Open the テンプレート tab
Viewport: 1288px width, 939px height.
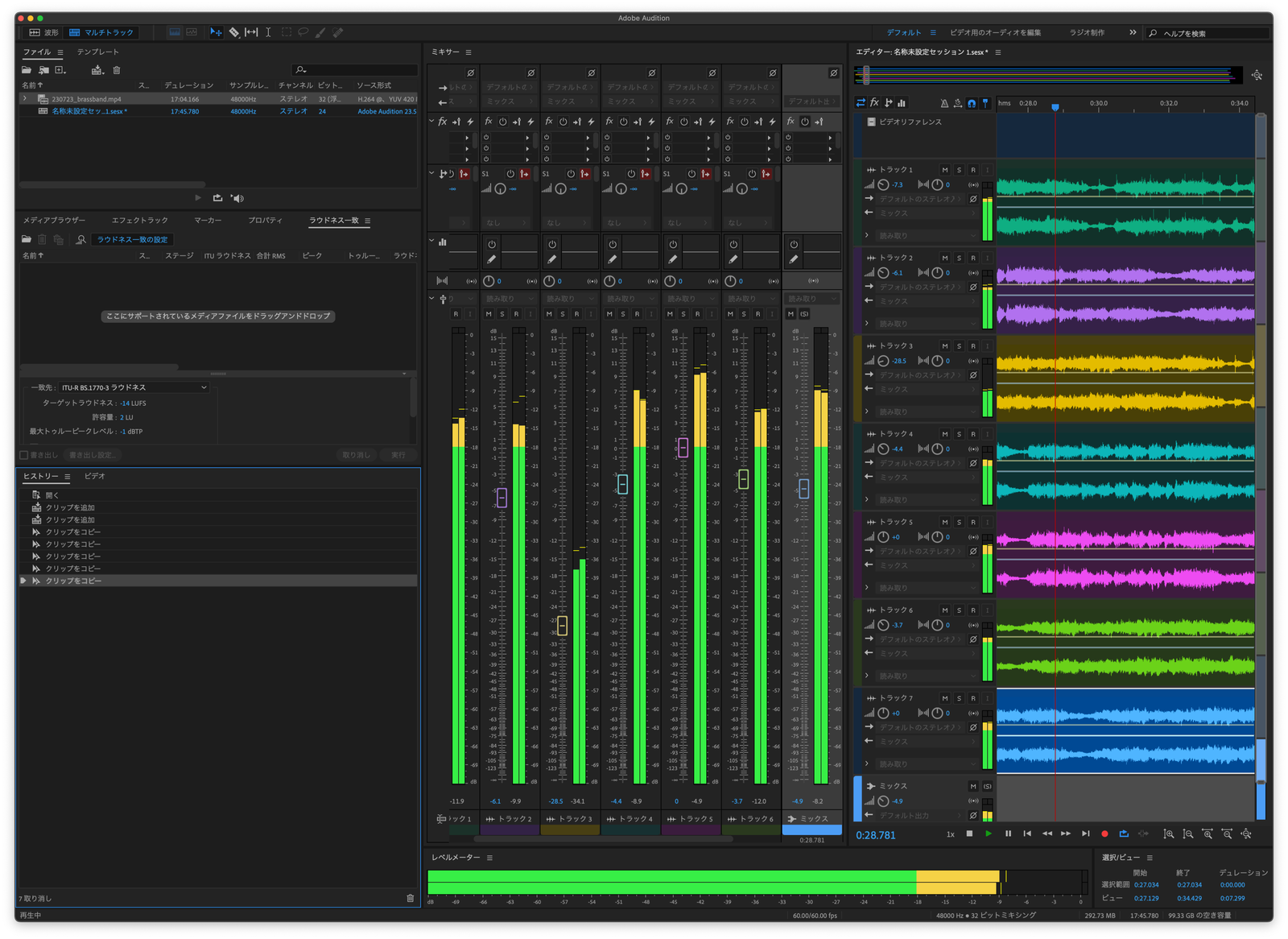point(97,52)
